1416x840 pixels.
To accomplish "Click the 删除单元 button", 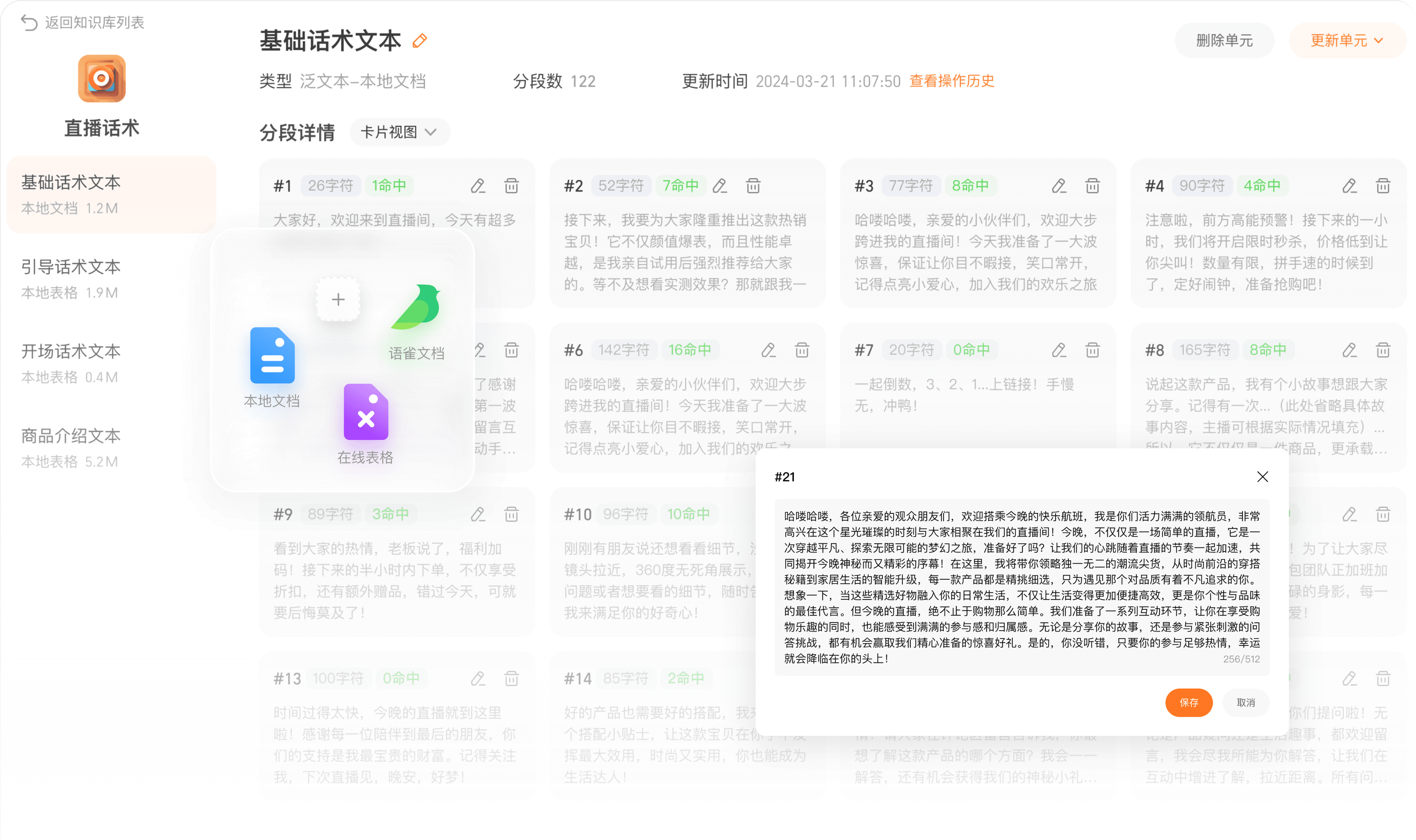I will tap(1224, 41).
